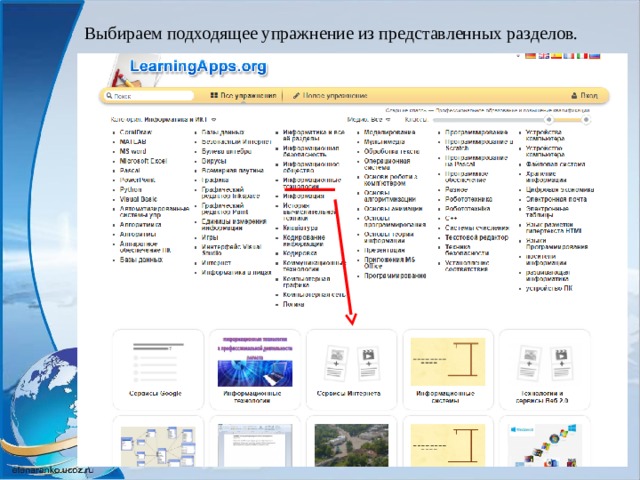The height and width of the screenshot is (480, 640).
Task: Focus the Поиск search field
Action: pyautogui.click(x=149, y=96)
